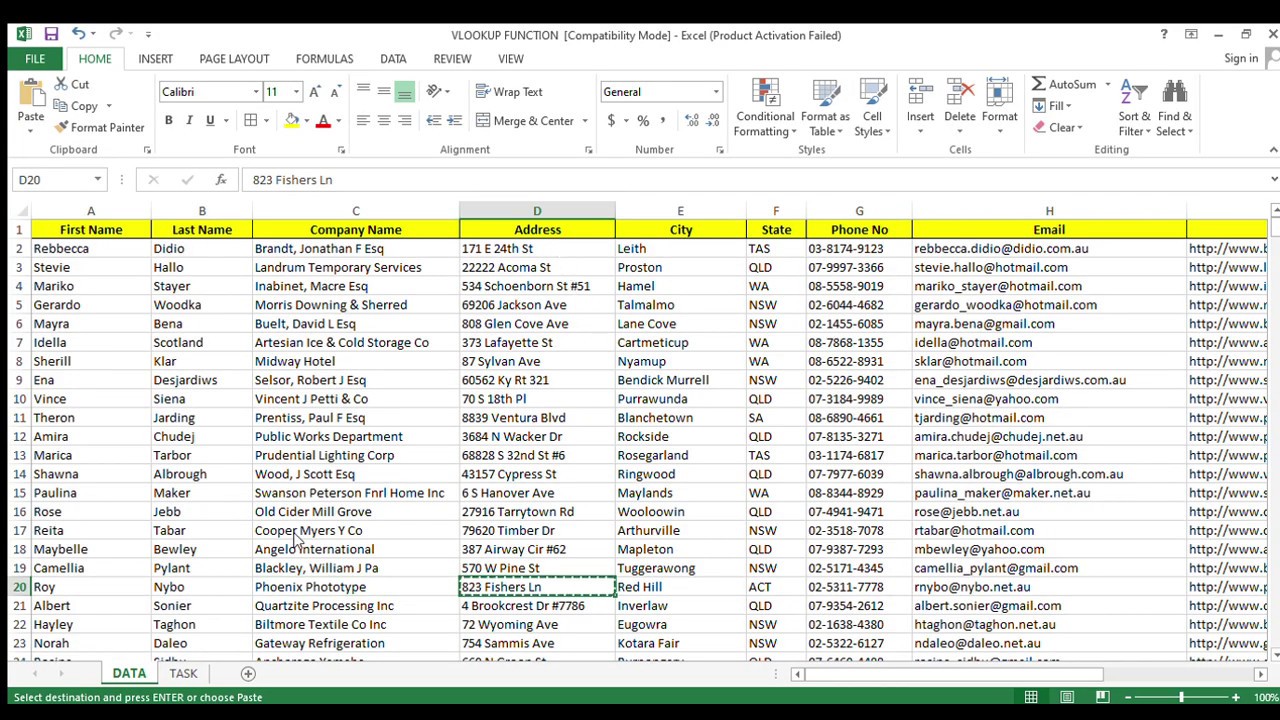Click the Copy button
Image resolution: width=1280 pixels, height=720 pixels.
pos(78,106)
